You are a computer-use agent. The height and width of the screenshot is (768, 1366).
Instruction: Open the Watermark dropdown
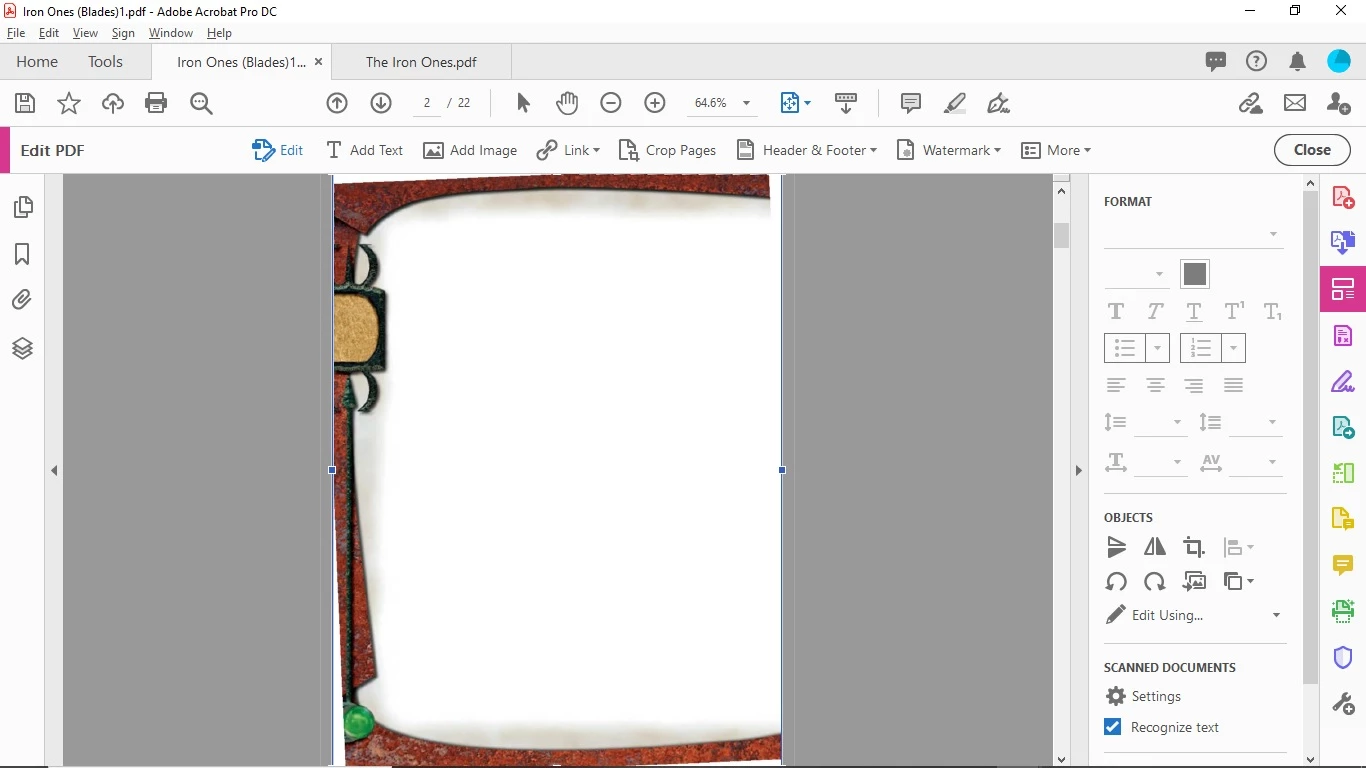click(948, 150)
